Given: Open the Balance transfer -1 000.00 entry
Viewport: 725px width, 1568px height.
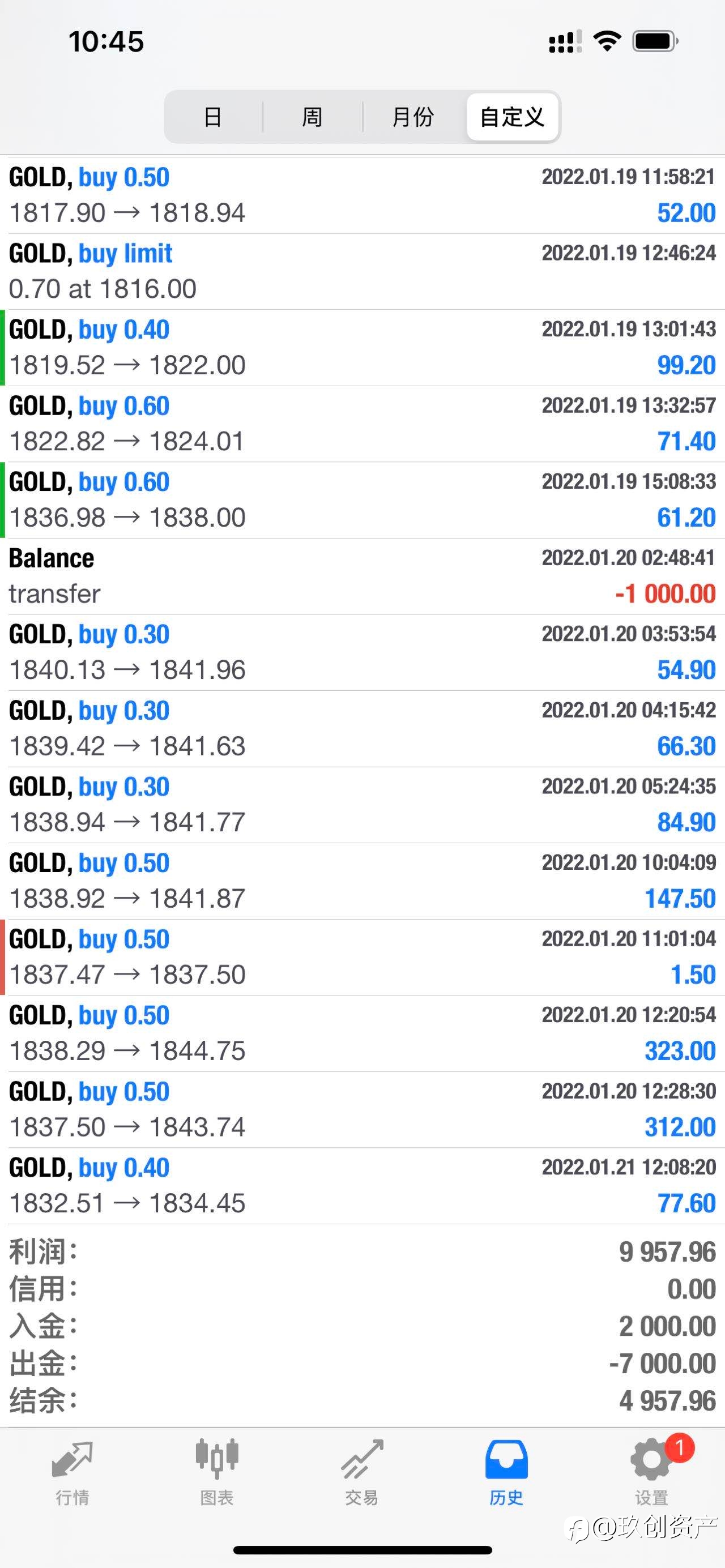Looking at the screenshot, I should (x=362, y=576).
